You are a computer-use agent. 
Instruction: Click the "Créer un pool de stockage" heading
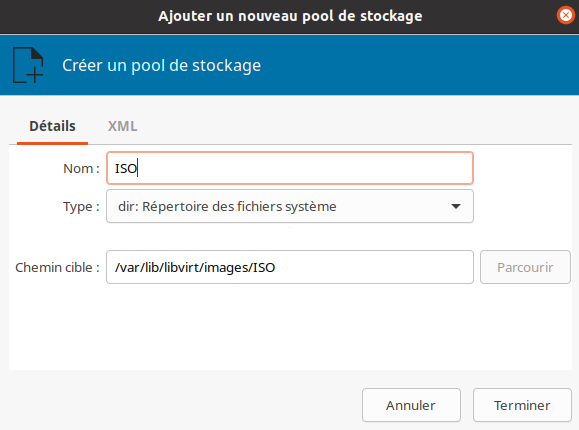161,65
